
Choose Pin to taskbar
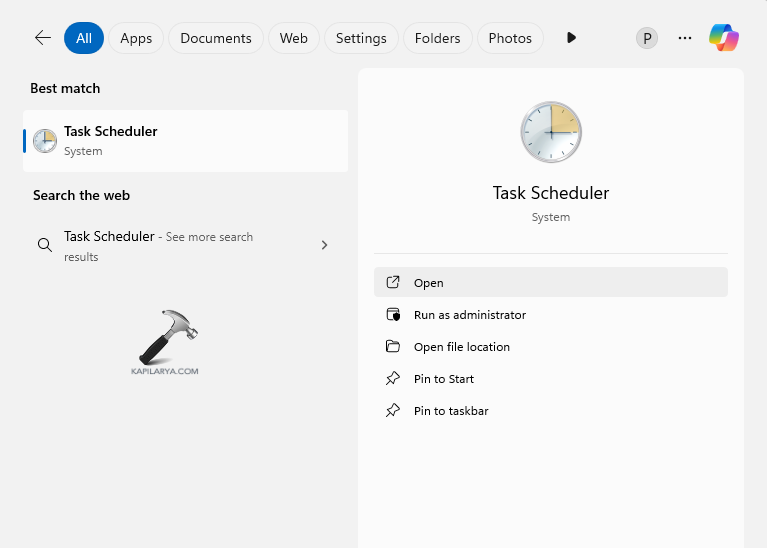click(451, 411)
